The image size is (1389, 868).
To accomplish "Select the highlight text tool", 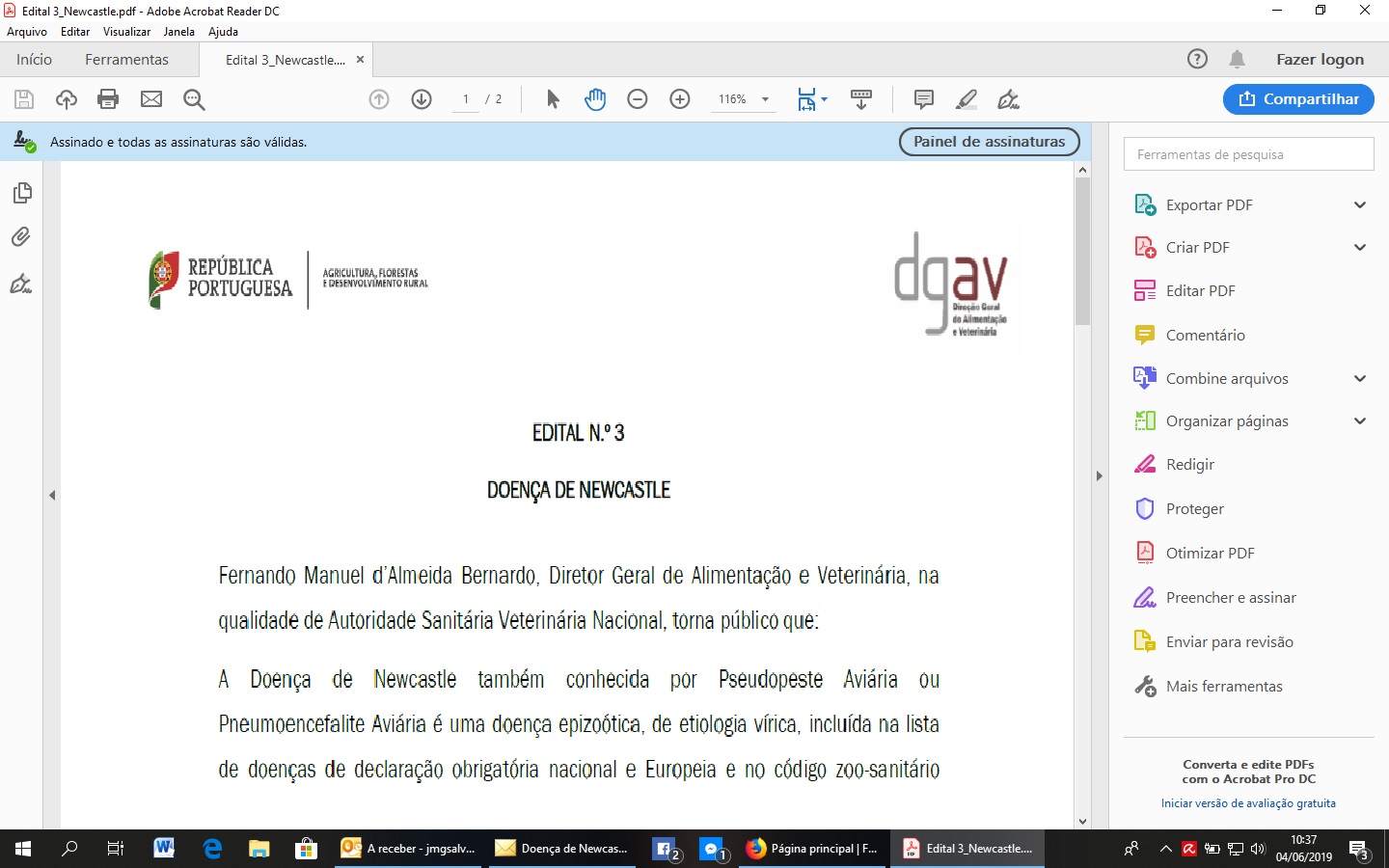I will [966, 99].
